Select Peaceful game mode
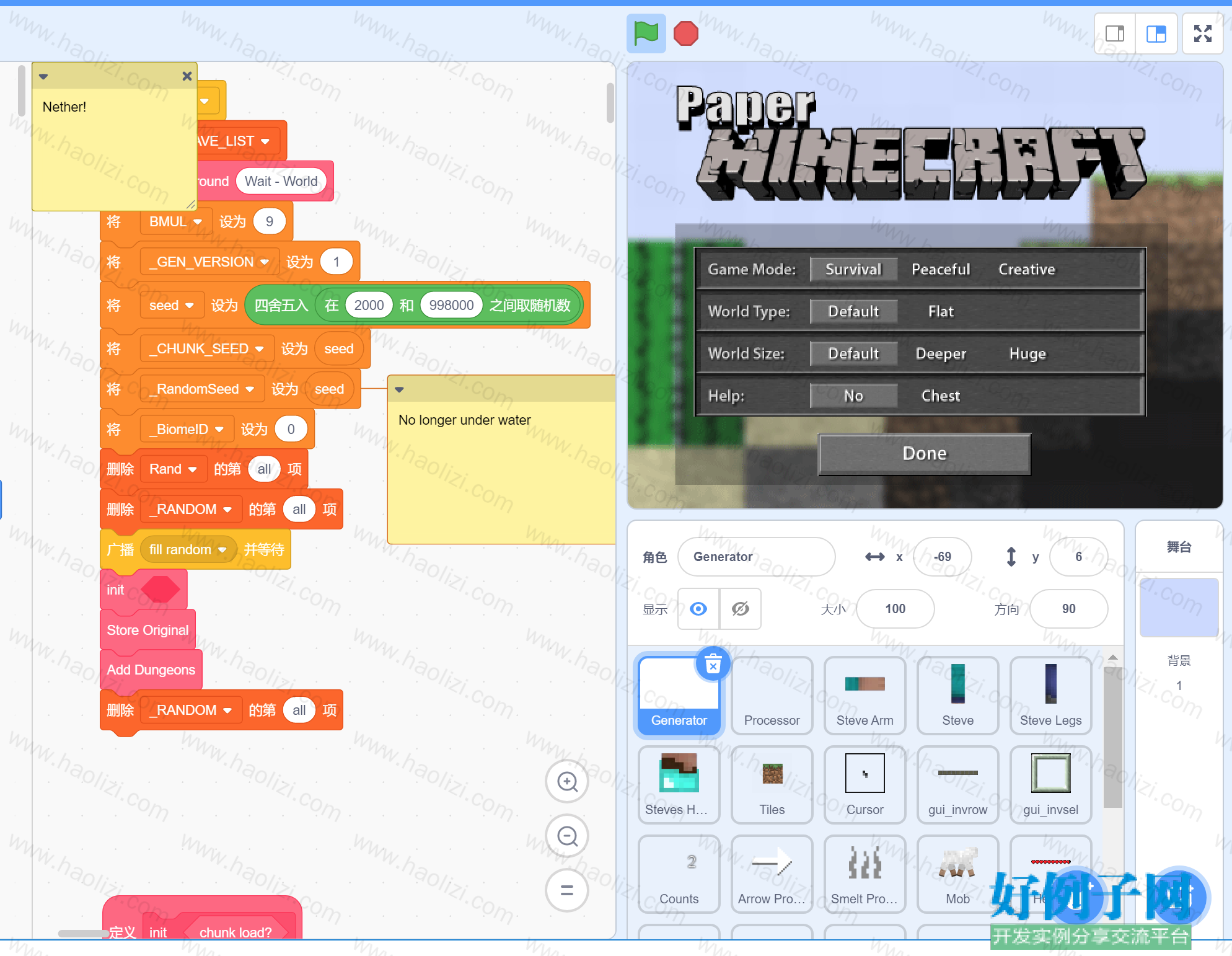The height and width of the screenshot is (956, 1232). (x=940, y=269)
